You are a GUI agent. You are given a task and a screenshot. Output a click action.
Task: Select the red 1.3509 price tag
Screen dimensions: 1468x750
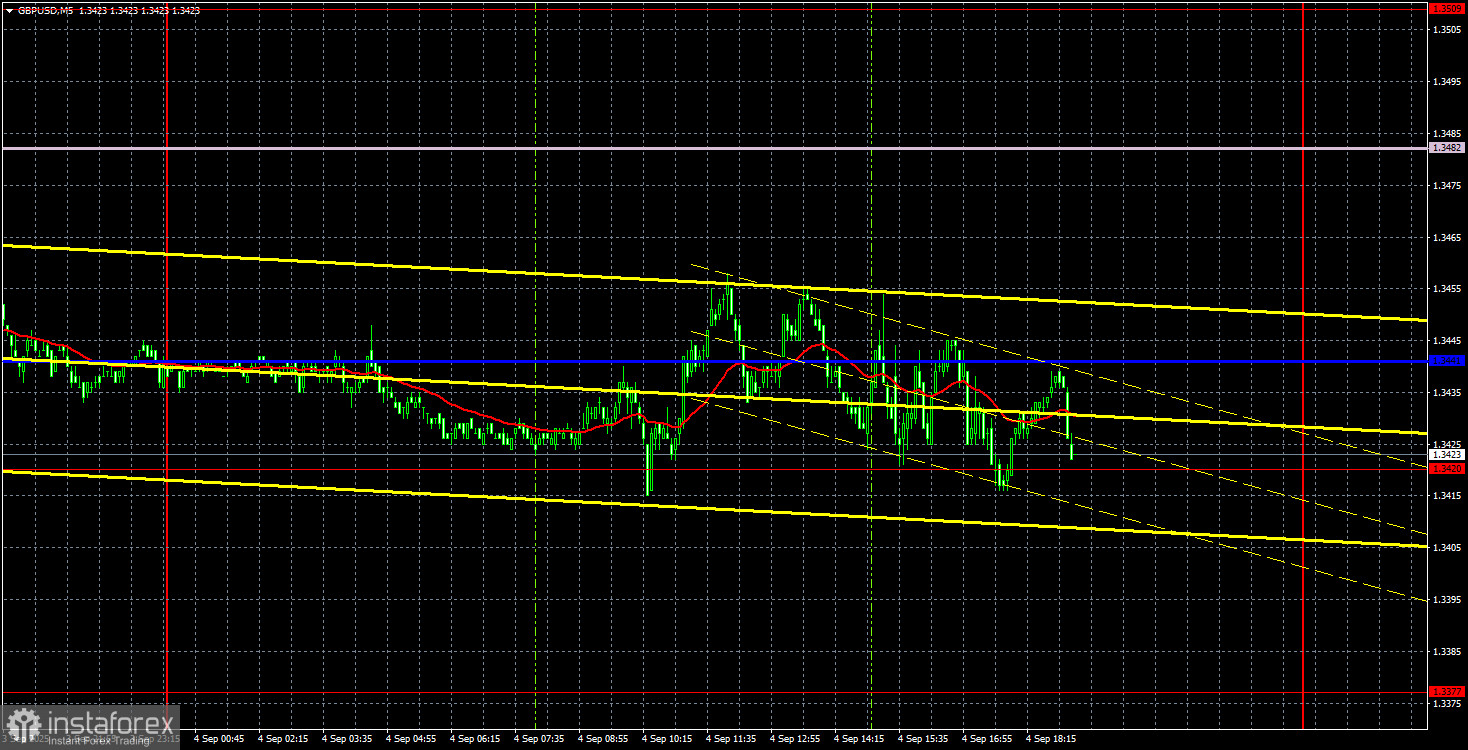(1447, 8)
